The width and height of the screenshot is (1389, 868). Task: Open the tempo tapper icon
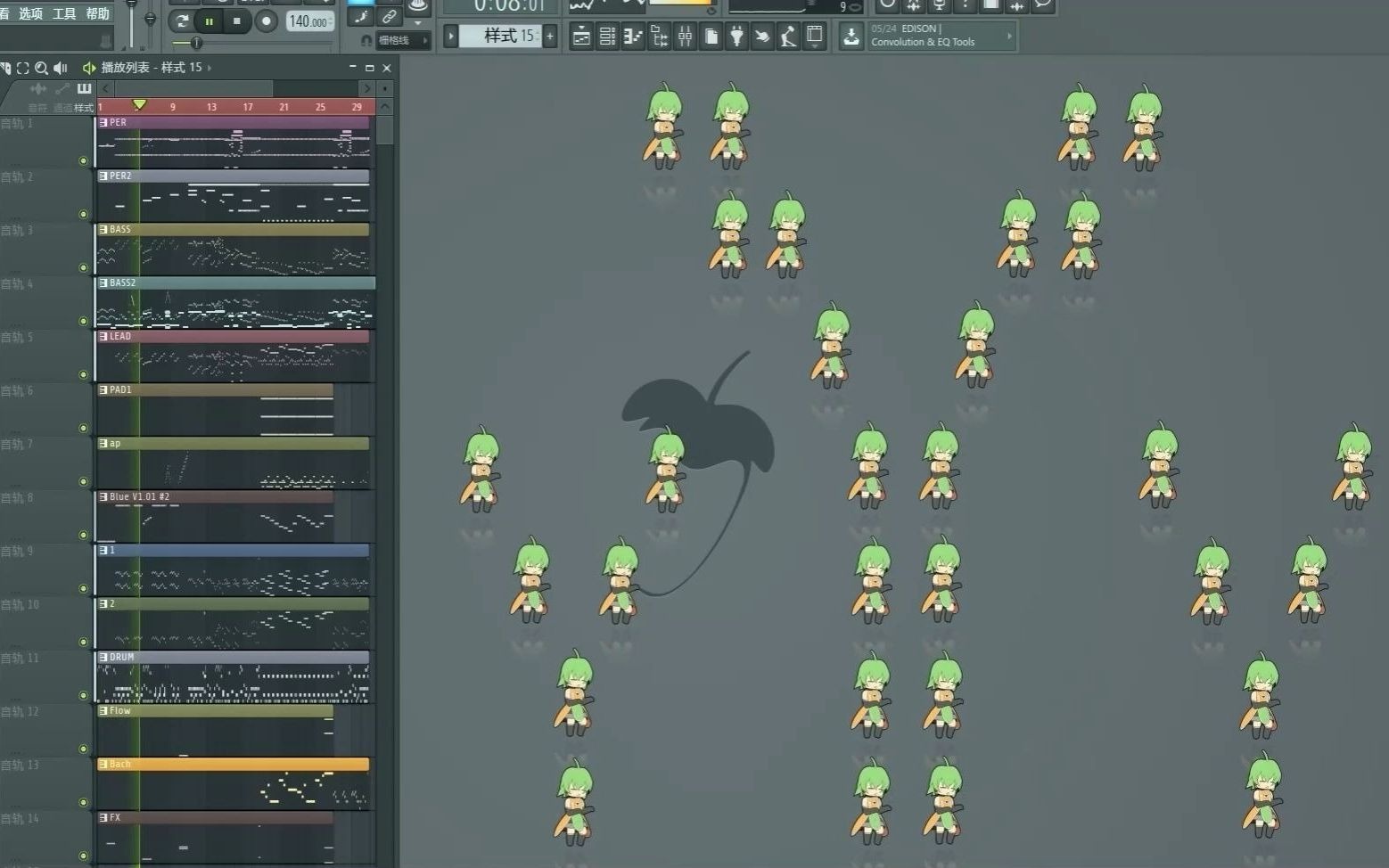point(788,37)
